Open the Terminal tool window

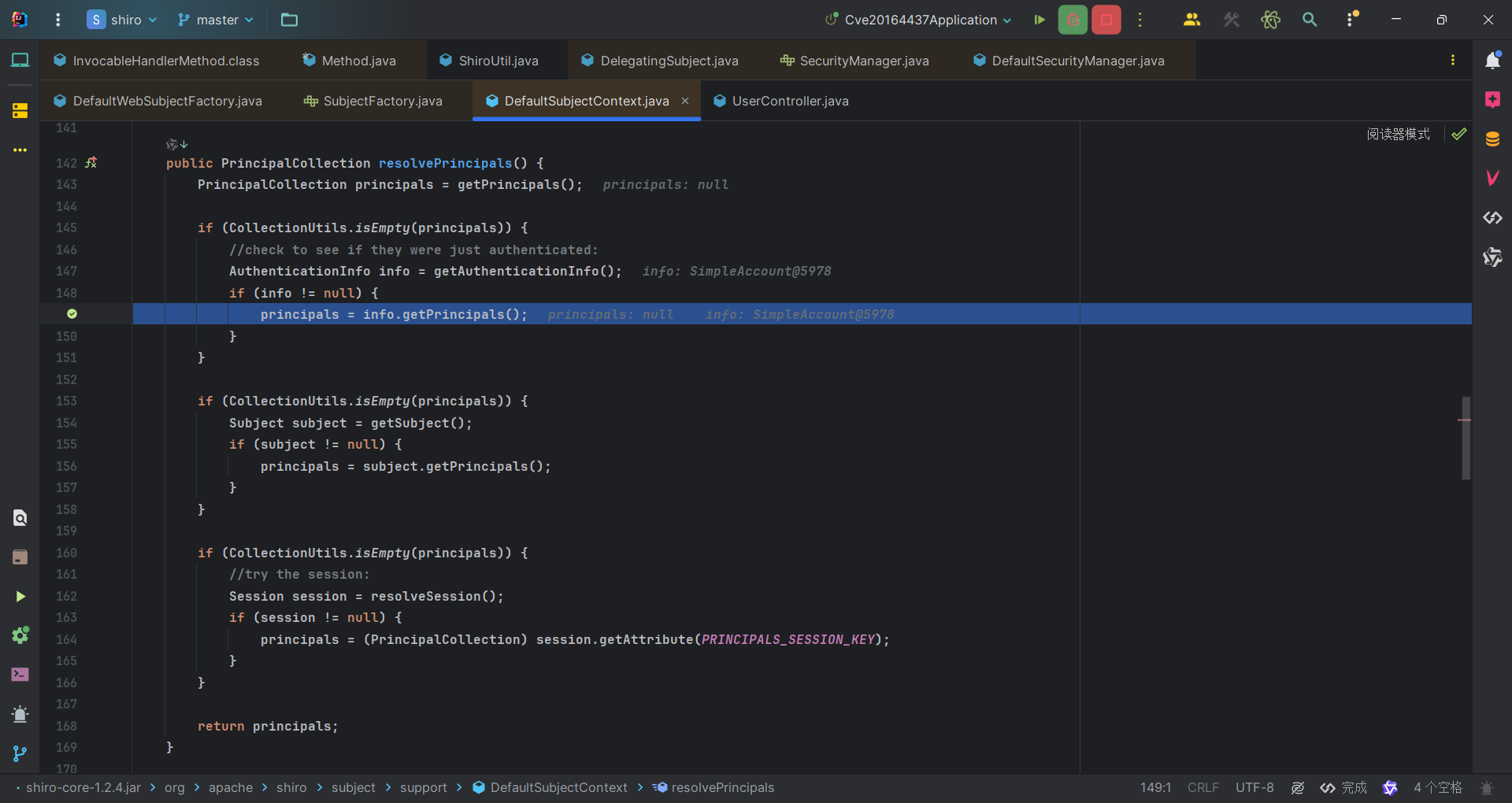point(20,675)
